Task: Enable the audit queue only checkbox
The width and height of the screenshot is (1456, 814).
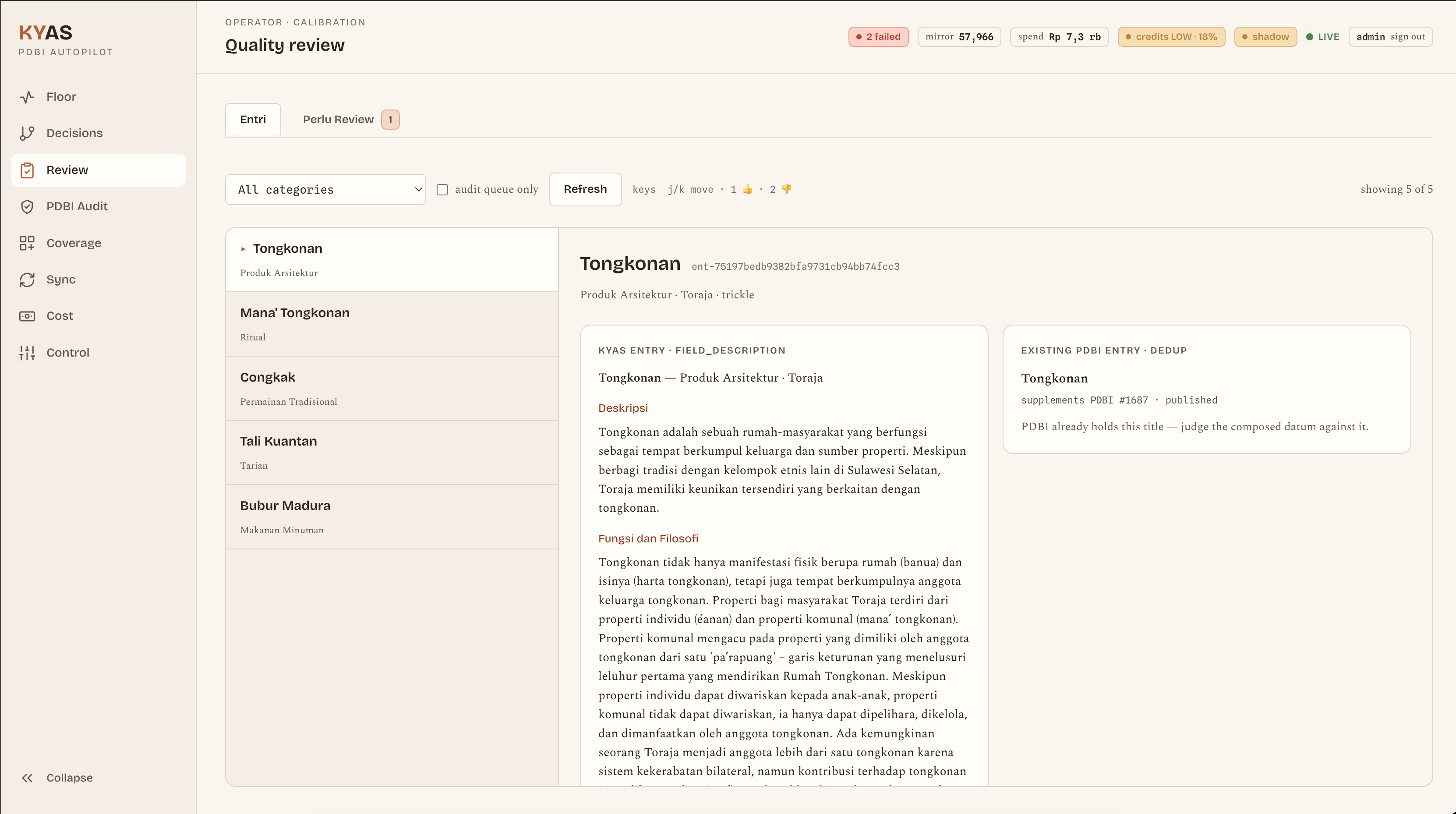Action: coord(442,190)
